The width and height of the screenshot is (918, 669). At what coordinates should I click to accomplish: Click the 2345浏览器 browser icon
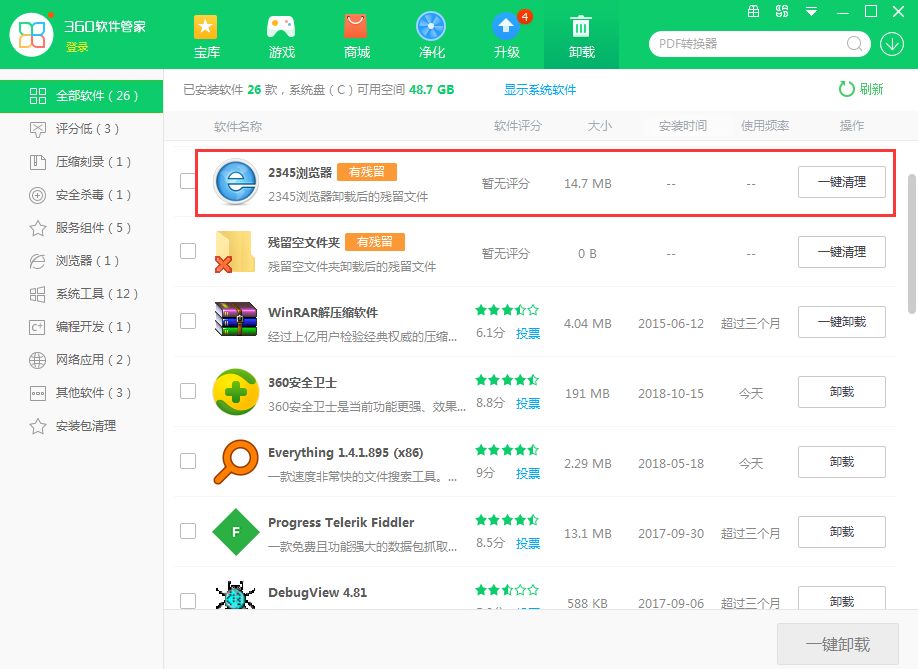[x=235, y=181]
